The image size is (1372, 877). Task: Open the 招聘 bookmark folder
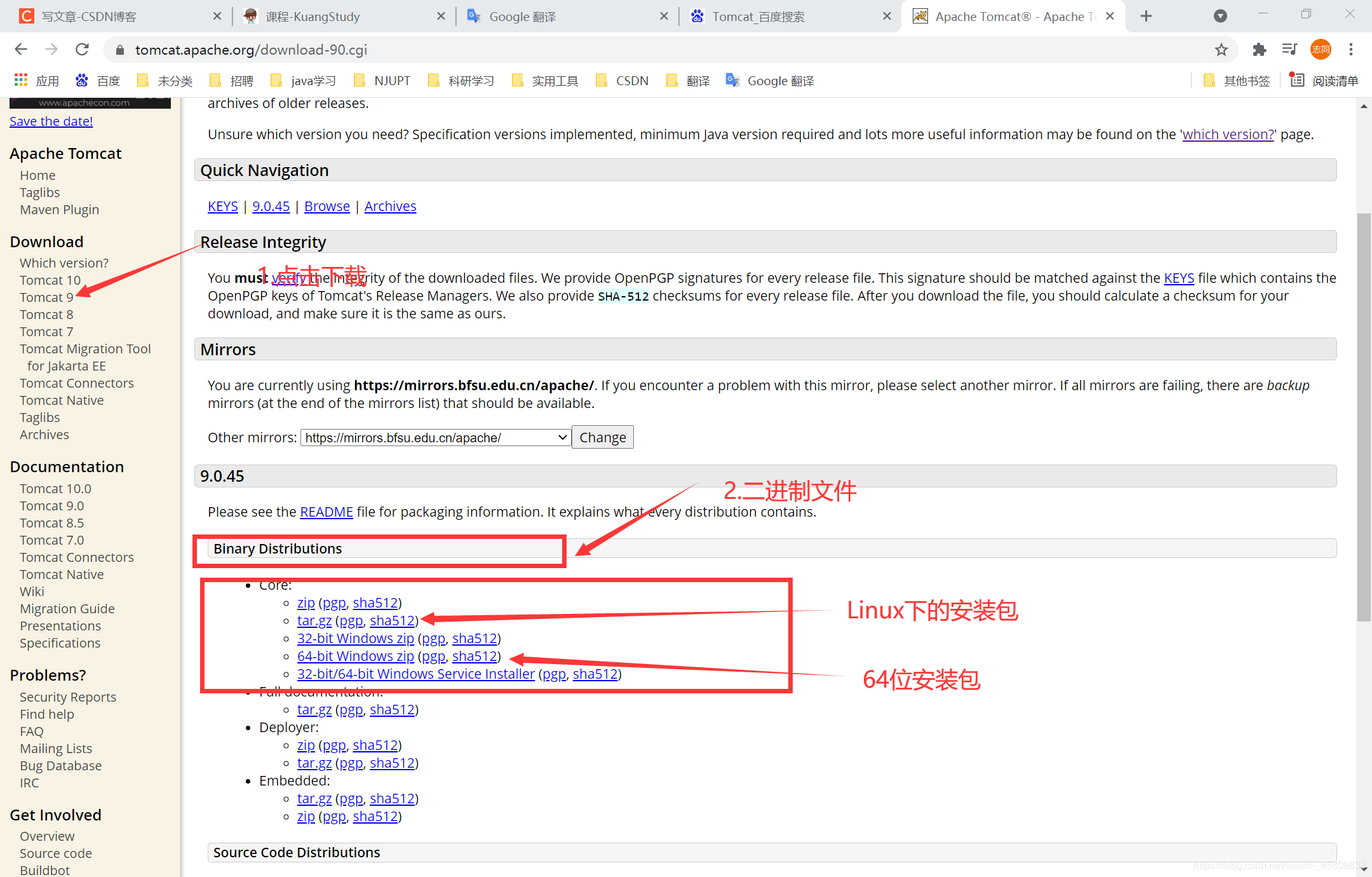point(232,81)
